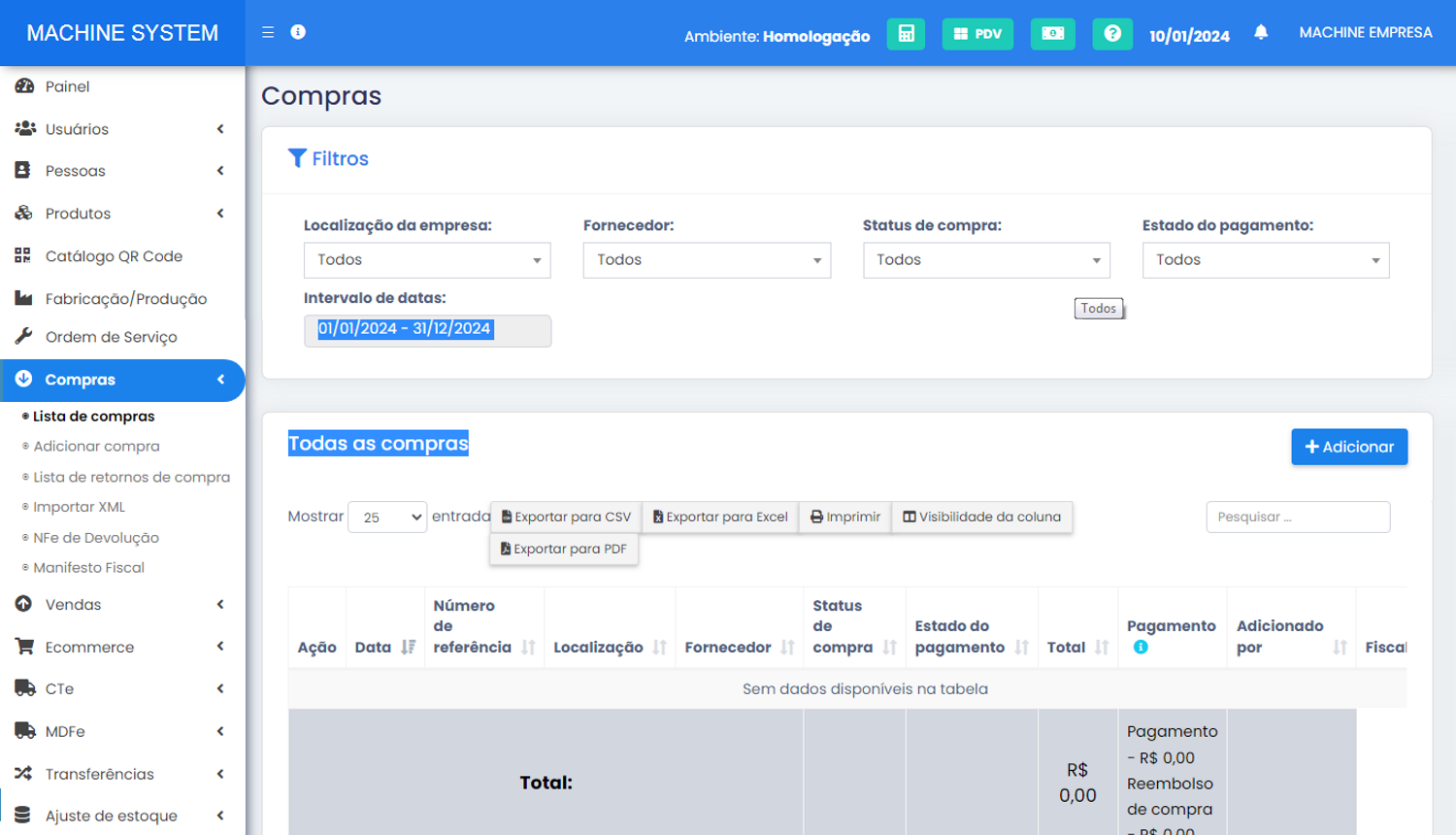Click the CTe truck icon
Viewport: 1456px width, 835px height.
click(x=25, y=687)
